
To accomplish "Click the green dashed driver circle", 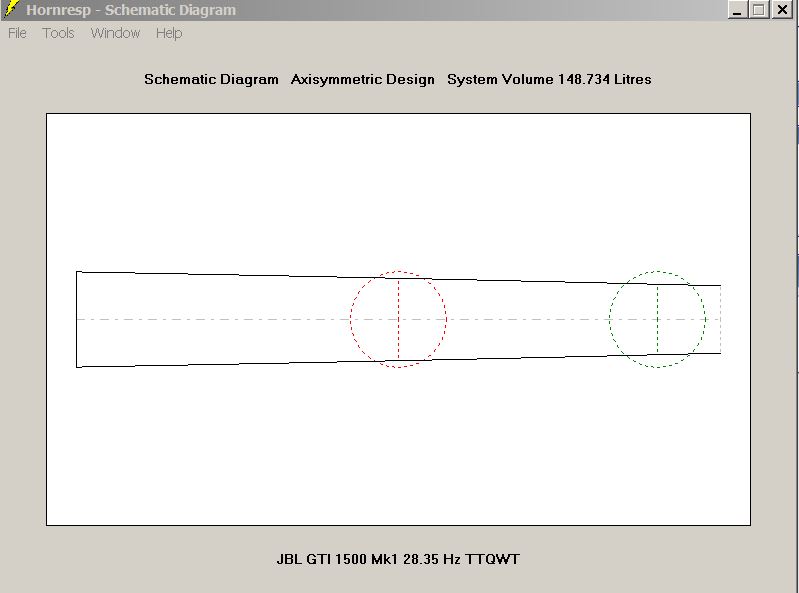I will pos(657,319).
